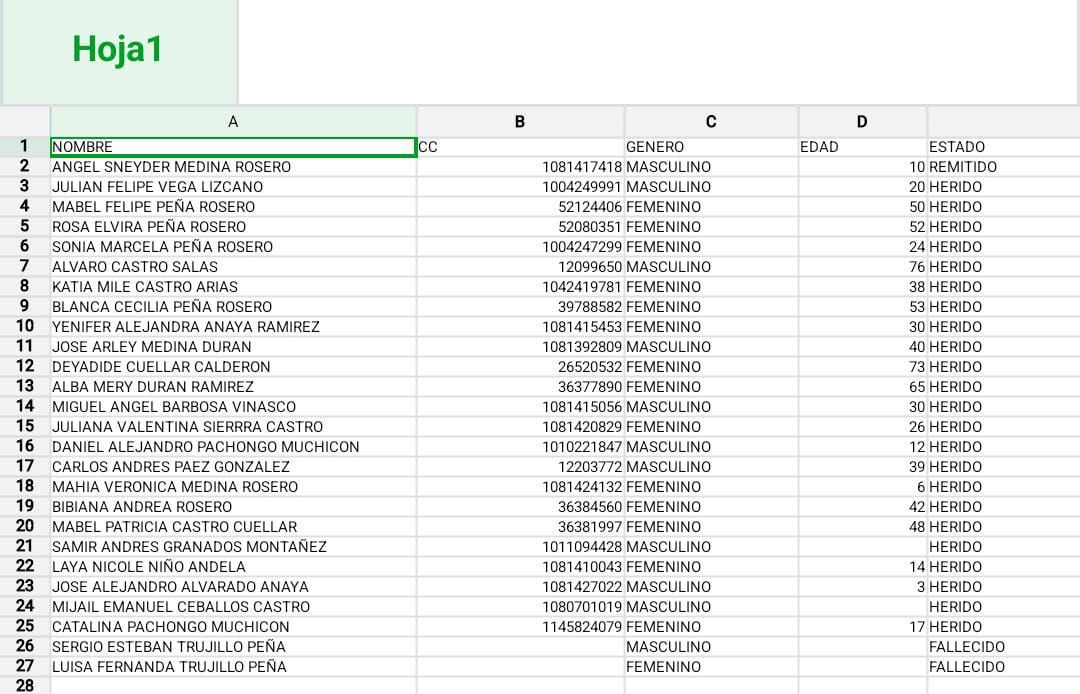Select the cell DEYADIDE CUELLAR CALDERON
The image size is (1080, 694).
(233, 367)
